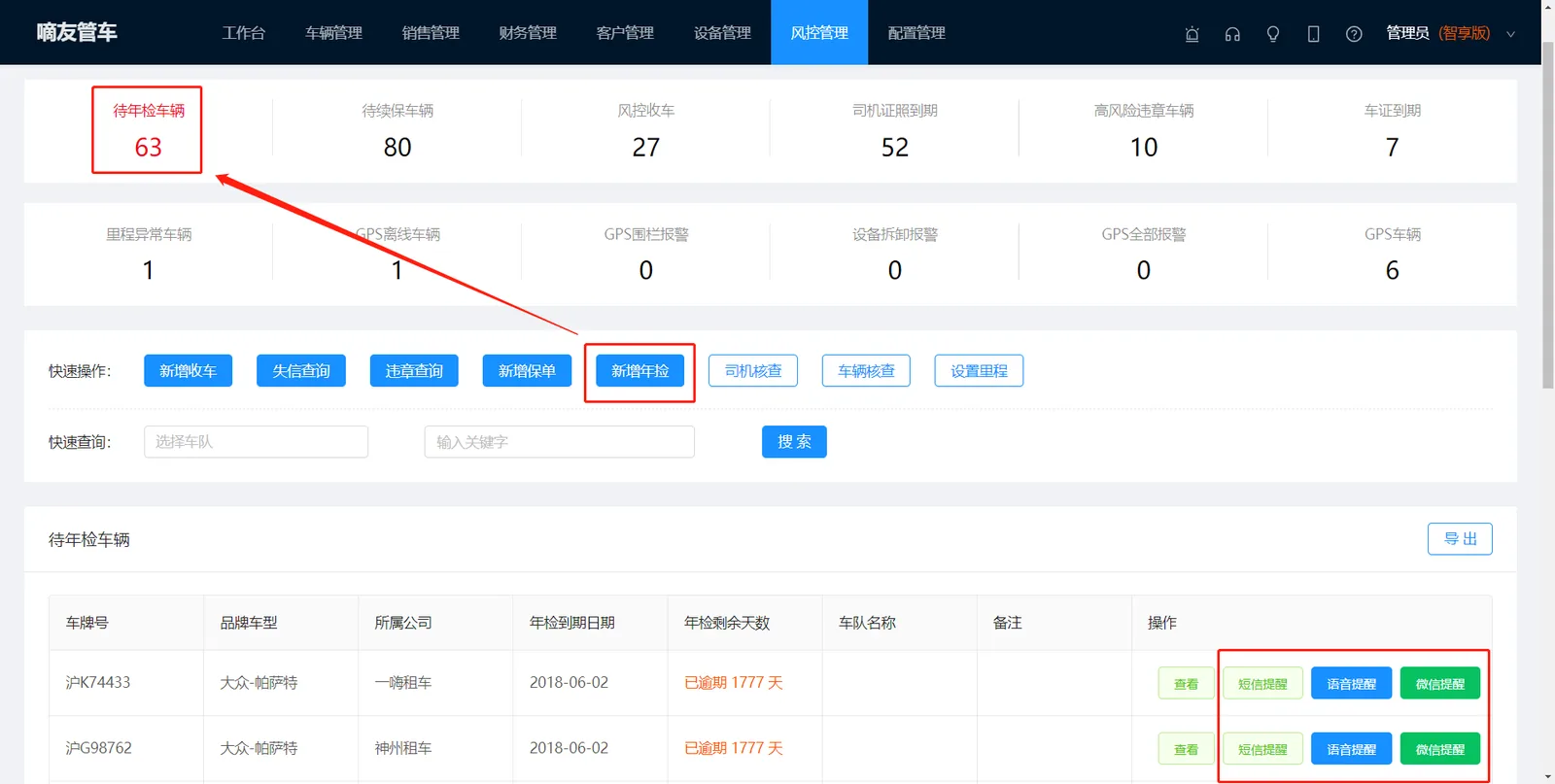This screenshot has width=1555, height=784.
Task: Select the 司机证照到期 52 stat card
Action: 895,130
